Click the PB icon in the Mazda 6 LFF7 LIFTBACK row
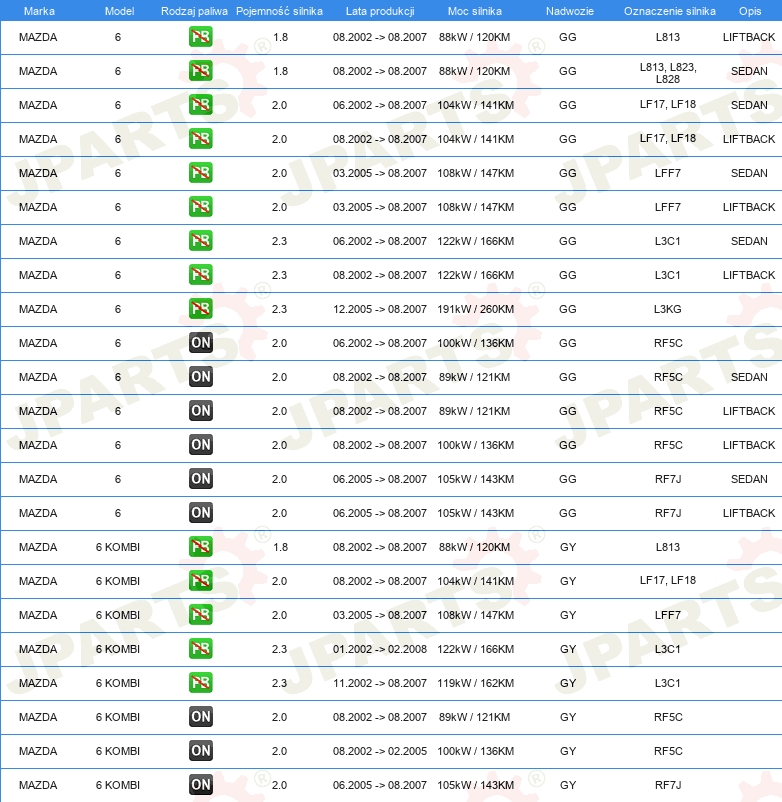The image size is (782, 802). click(200, 207)
